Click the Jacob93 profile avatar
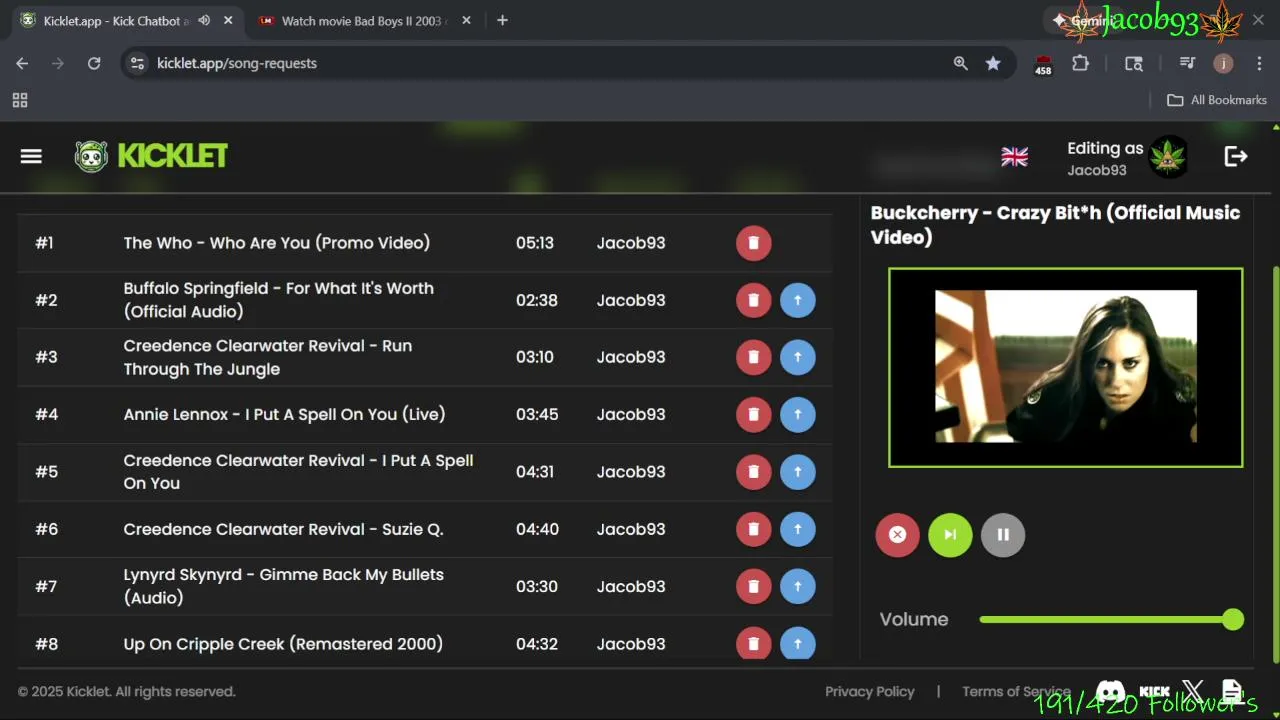This screenshot has height=720, width=1280. tap(1168, 157)
